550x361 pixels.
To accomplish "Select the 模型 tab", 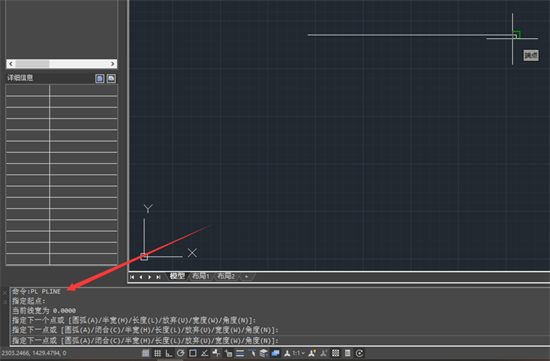I will 177,276.
